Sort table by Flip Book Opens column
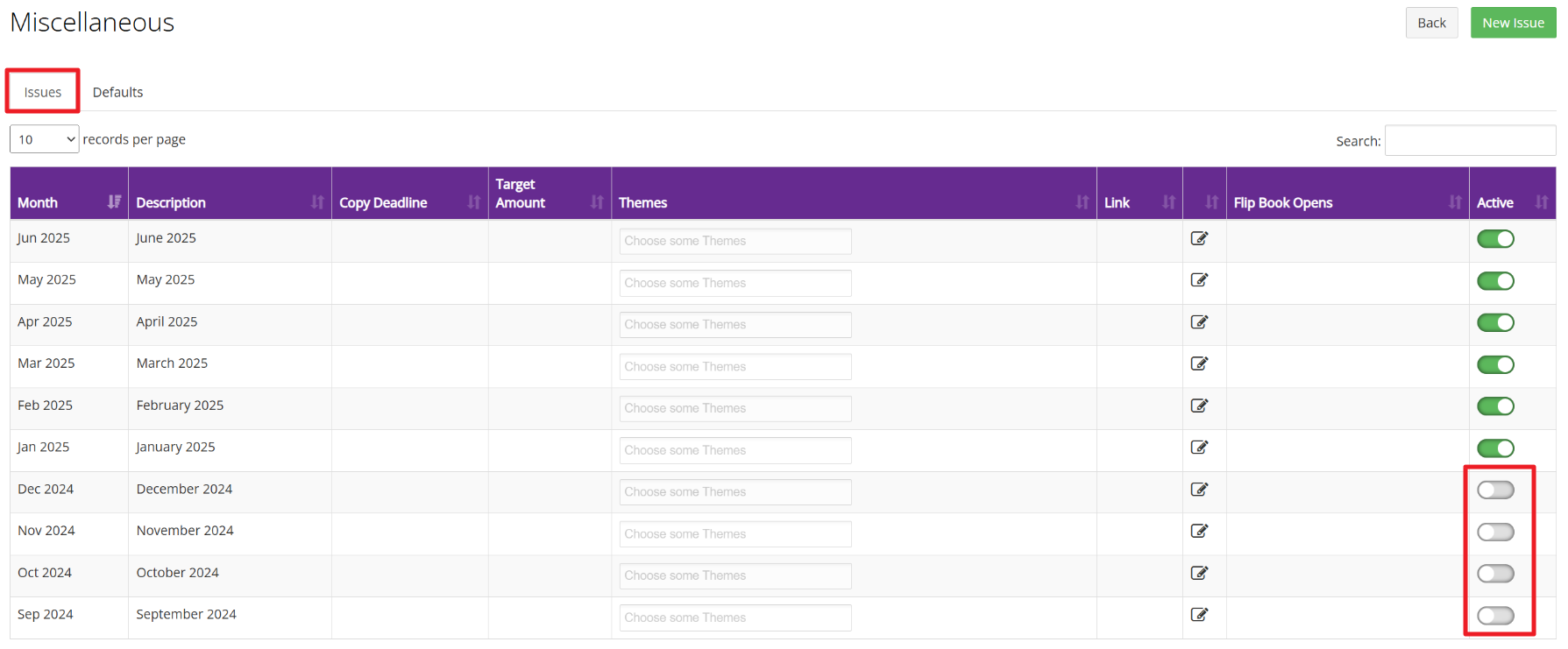Viewport: 1568px width, 649px height. coord(1348,194)
